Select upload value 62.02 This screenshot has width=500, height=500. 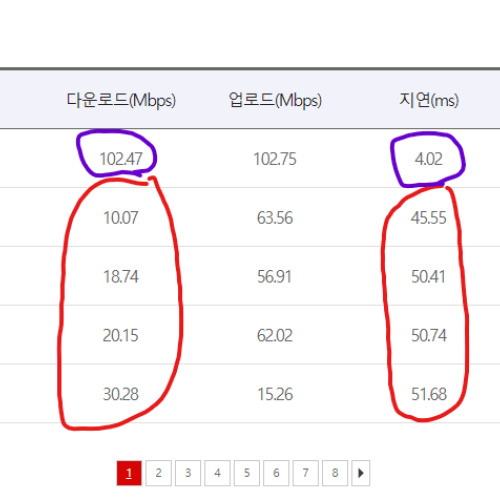(275, 335)
